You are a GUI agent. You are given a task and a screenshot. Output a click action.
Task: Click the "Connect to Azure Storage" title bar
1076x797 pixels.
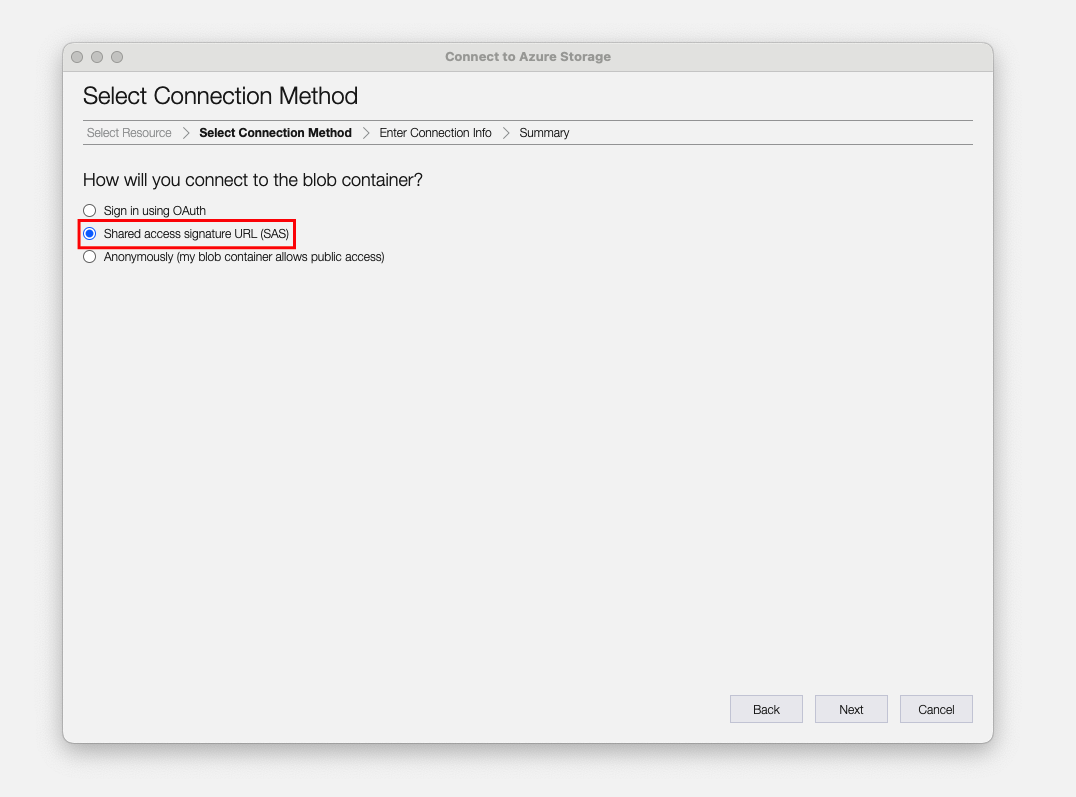pos(528,57)
